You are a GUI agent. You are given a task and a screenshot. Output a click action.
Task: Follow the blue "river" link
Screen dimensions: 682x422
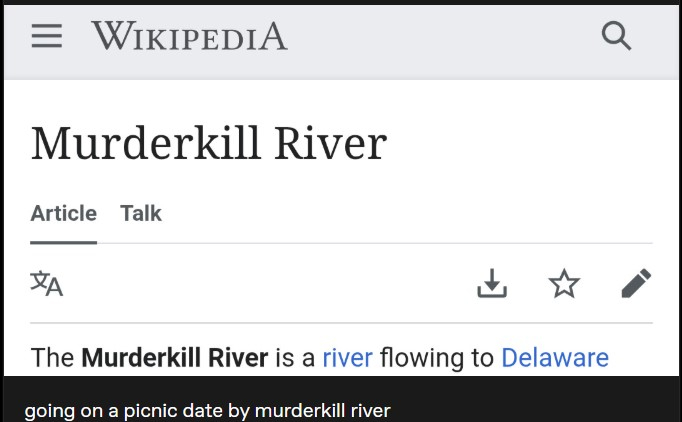(x=347, y=358)
